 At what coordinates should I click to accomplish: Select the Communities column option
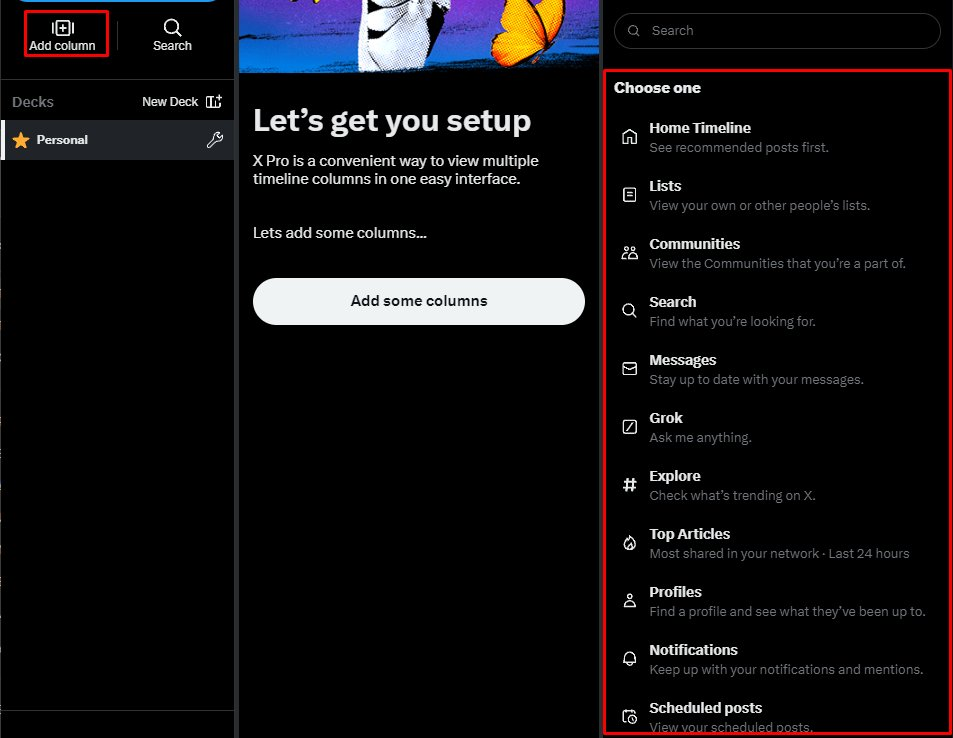point(777,253)
